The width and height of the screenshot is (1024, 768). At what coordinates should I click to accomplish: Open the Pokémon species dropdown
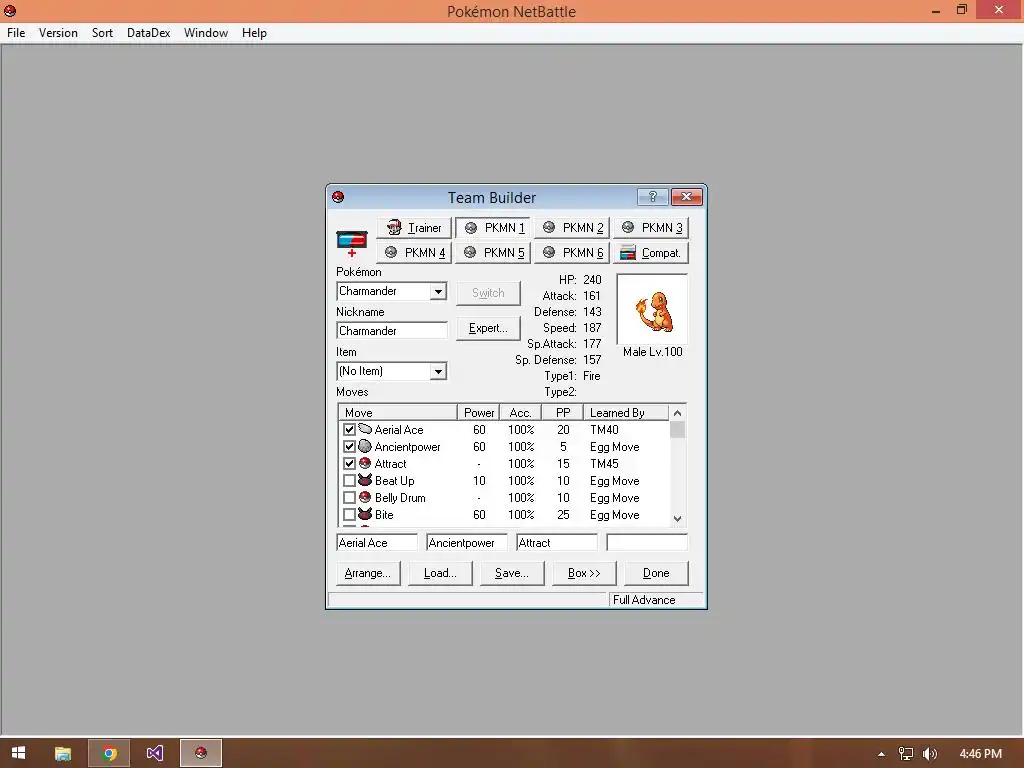click(438, 291)
